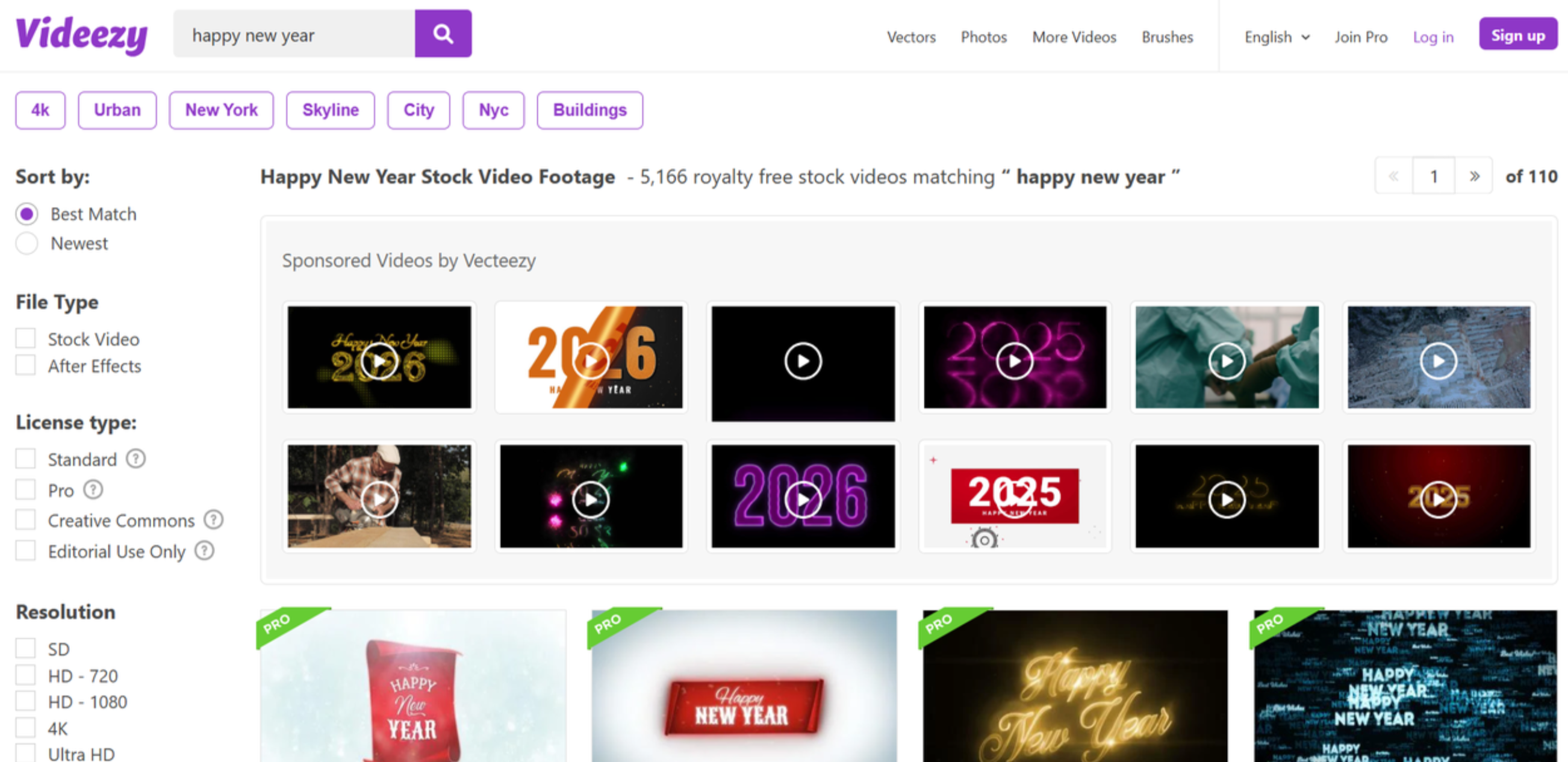Select the Newest sort option
The image size is (1568, 762).
click(26, 243)
